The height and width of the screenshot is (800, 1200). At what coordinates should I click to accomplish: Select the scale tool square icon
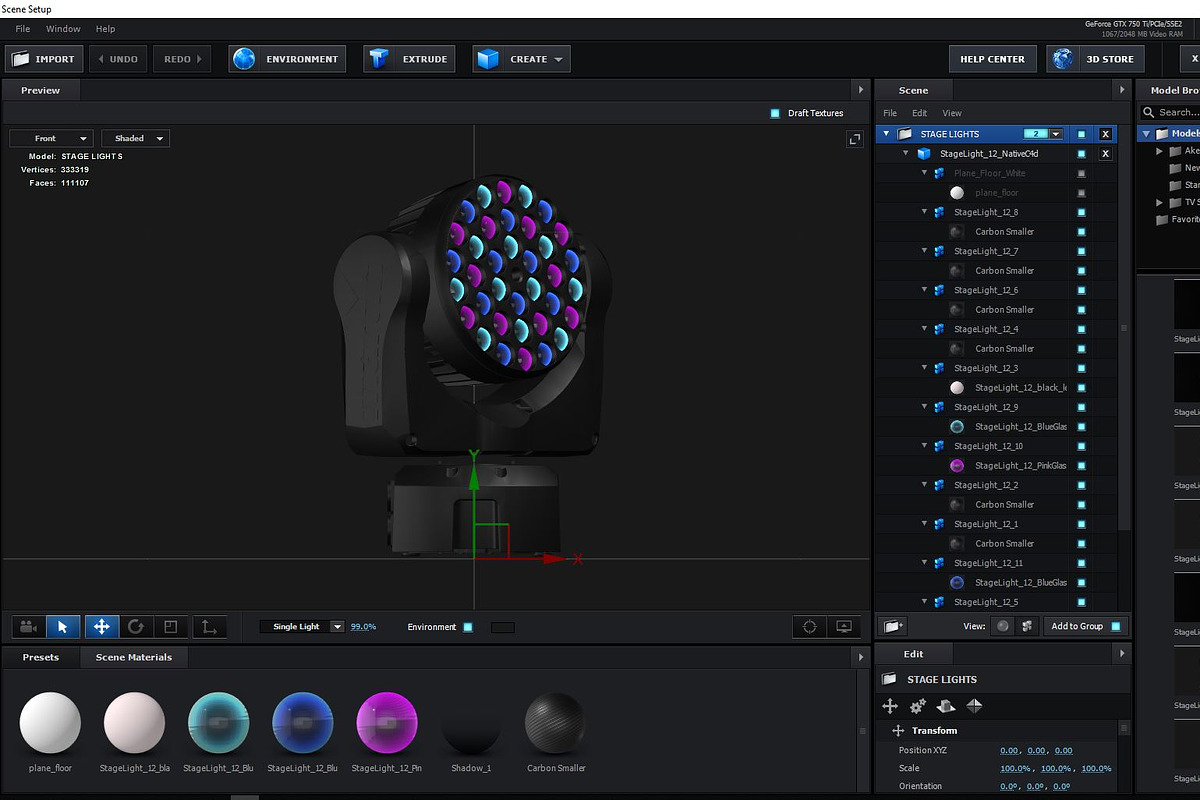coord(170,627)
